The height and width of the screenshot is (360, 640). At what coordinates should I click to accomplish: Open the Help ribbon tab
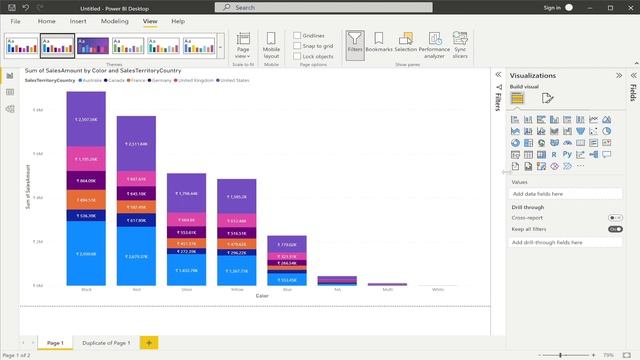(x=178, y=21)
